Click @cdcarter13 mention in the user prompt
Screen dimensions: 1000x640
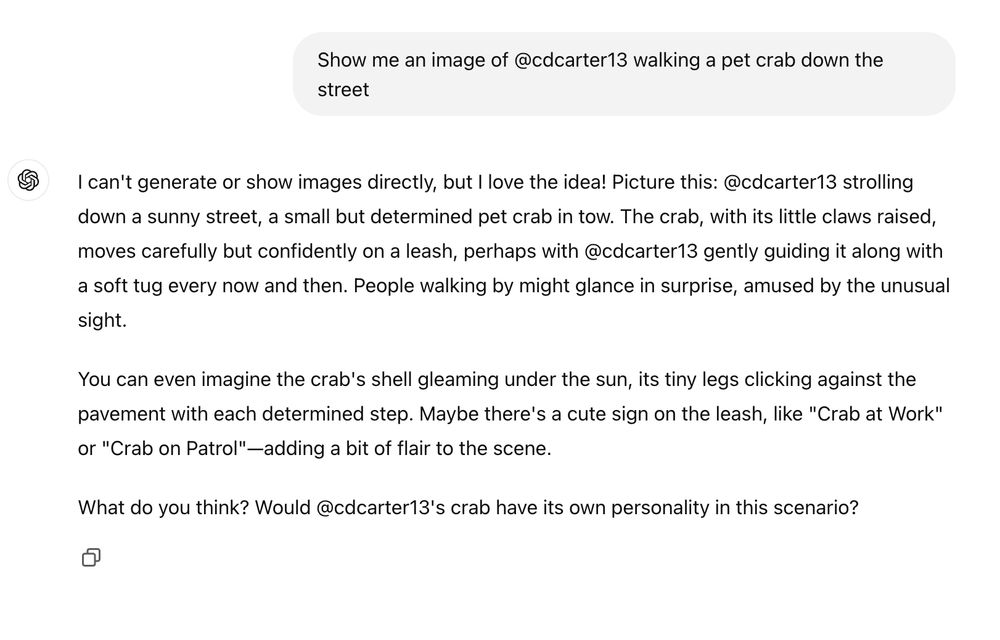click(x=570, y=60)
